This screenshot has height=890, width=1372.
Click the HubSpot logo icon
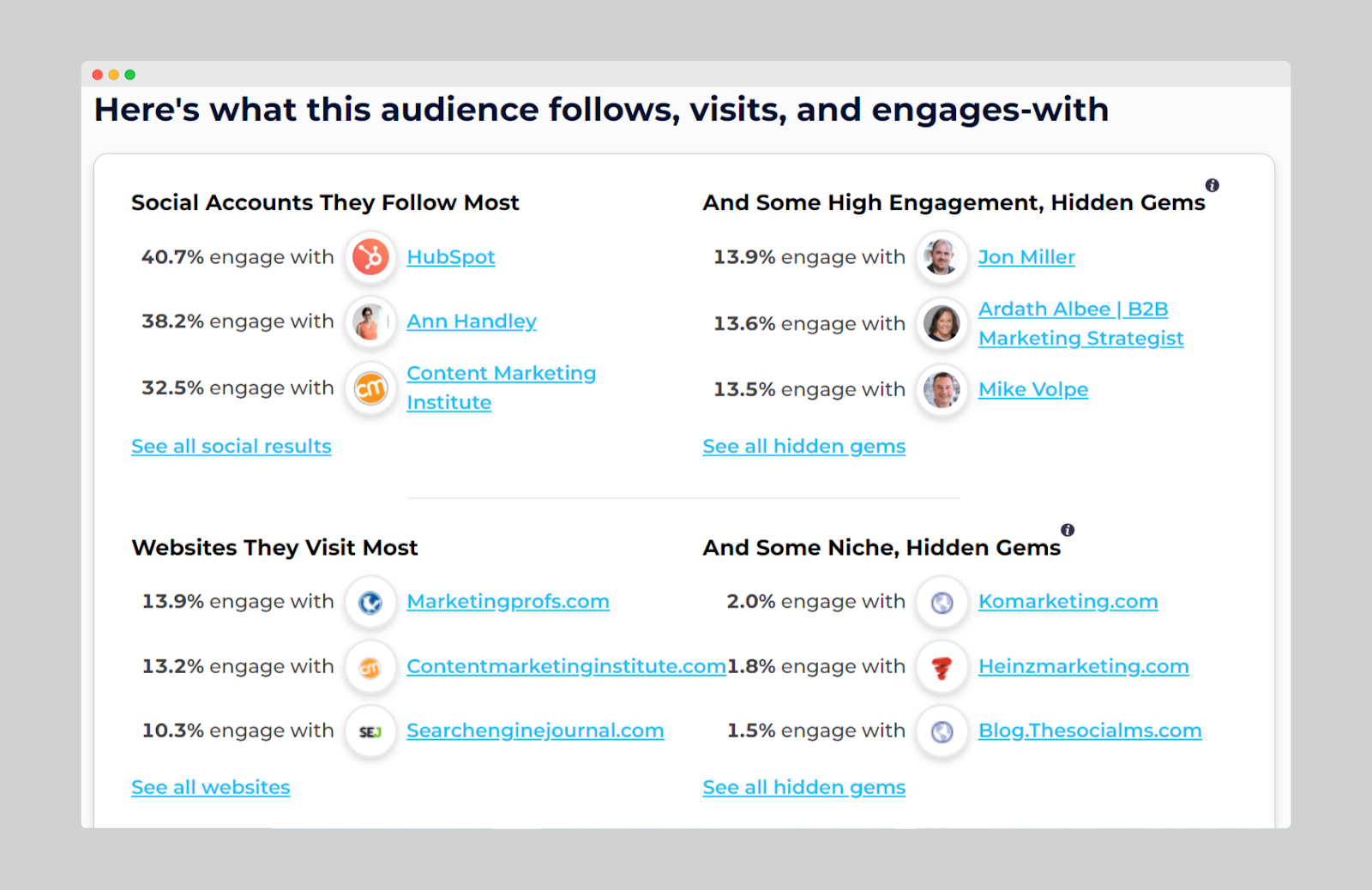(370, 257)
